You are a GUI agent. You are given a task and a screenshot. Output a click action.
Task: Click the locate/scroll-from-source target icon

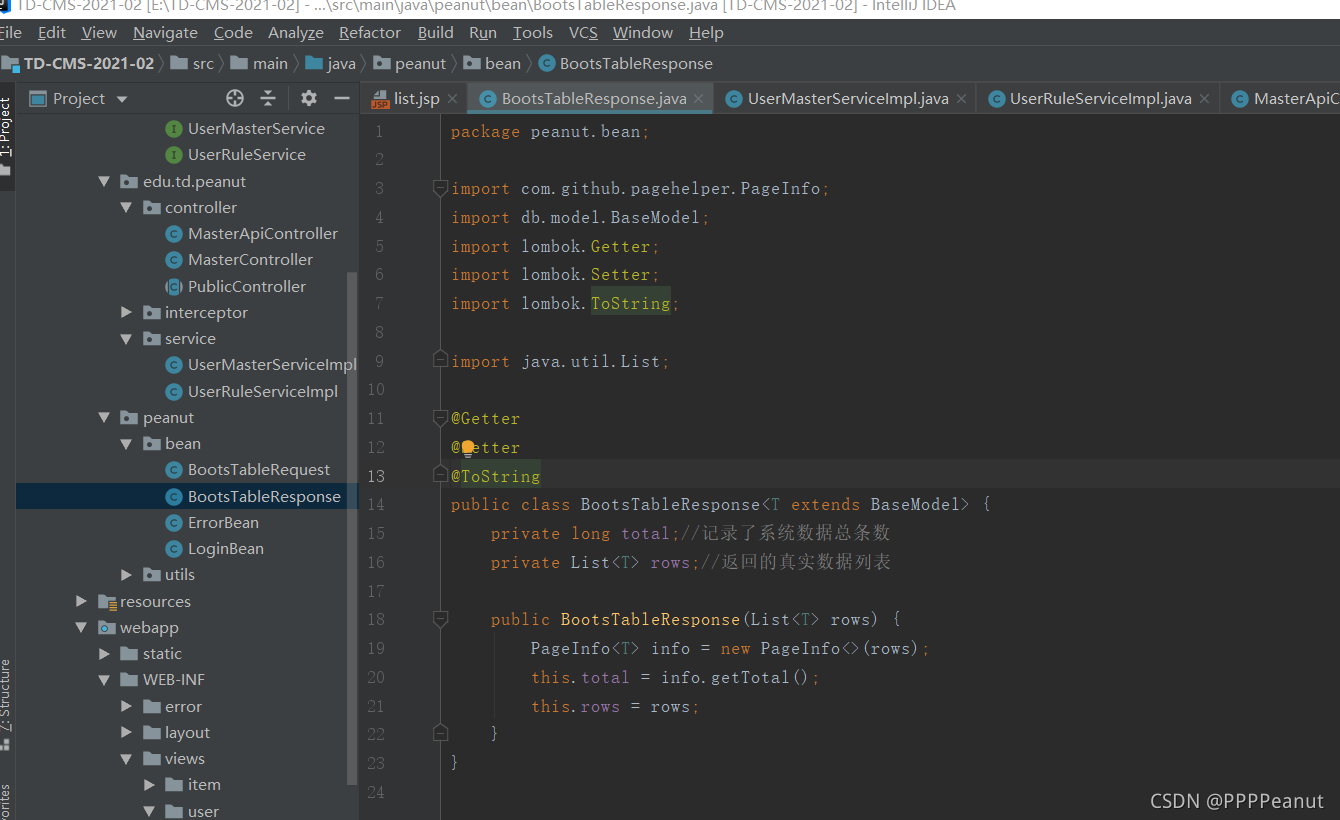point(235,98)
